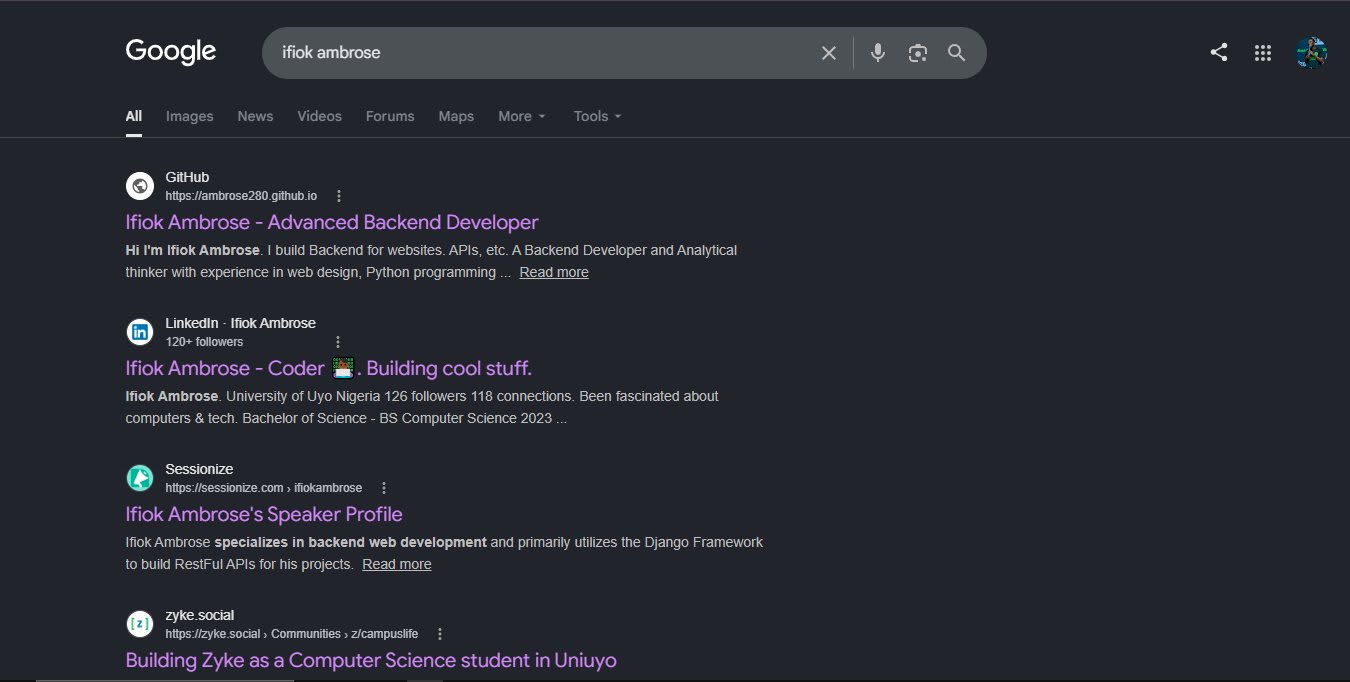Viewport: 1350px width, 682px height.
Task: Open three-dot menu for GitHub result
Action: click(339, 196)
